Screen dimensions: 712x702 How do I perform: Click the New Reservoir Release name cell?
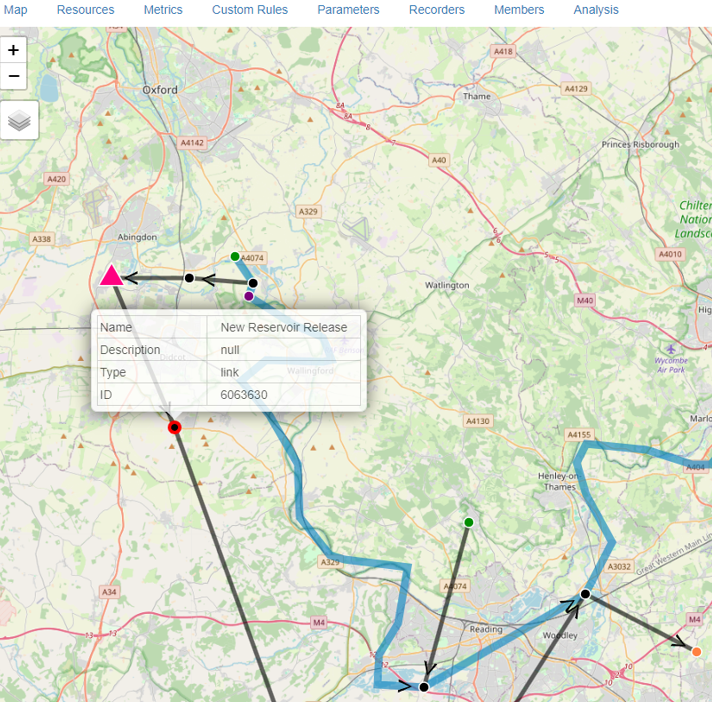click(284, 327)
